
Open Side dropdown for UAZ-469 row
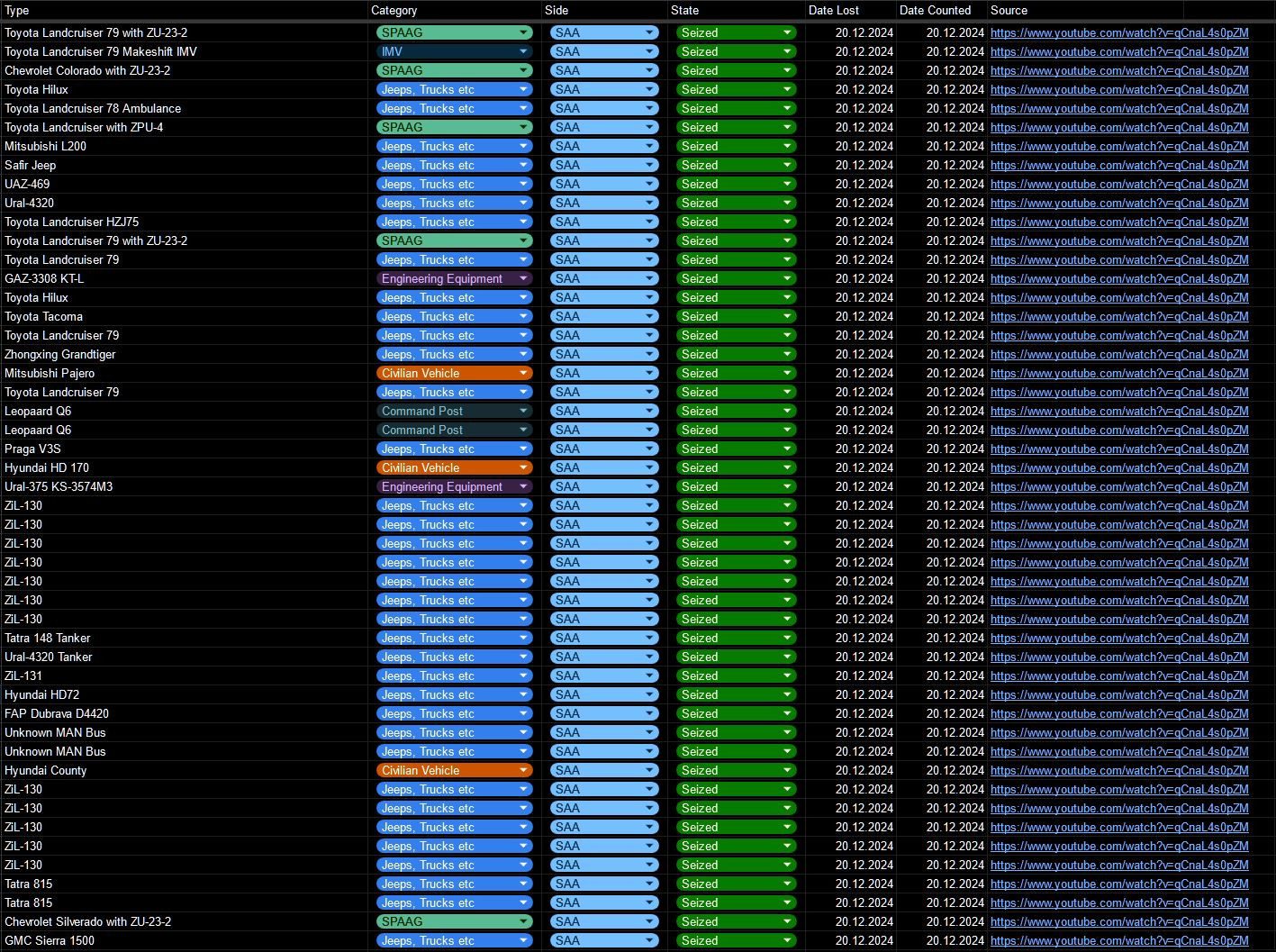pos(604,184)
